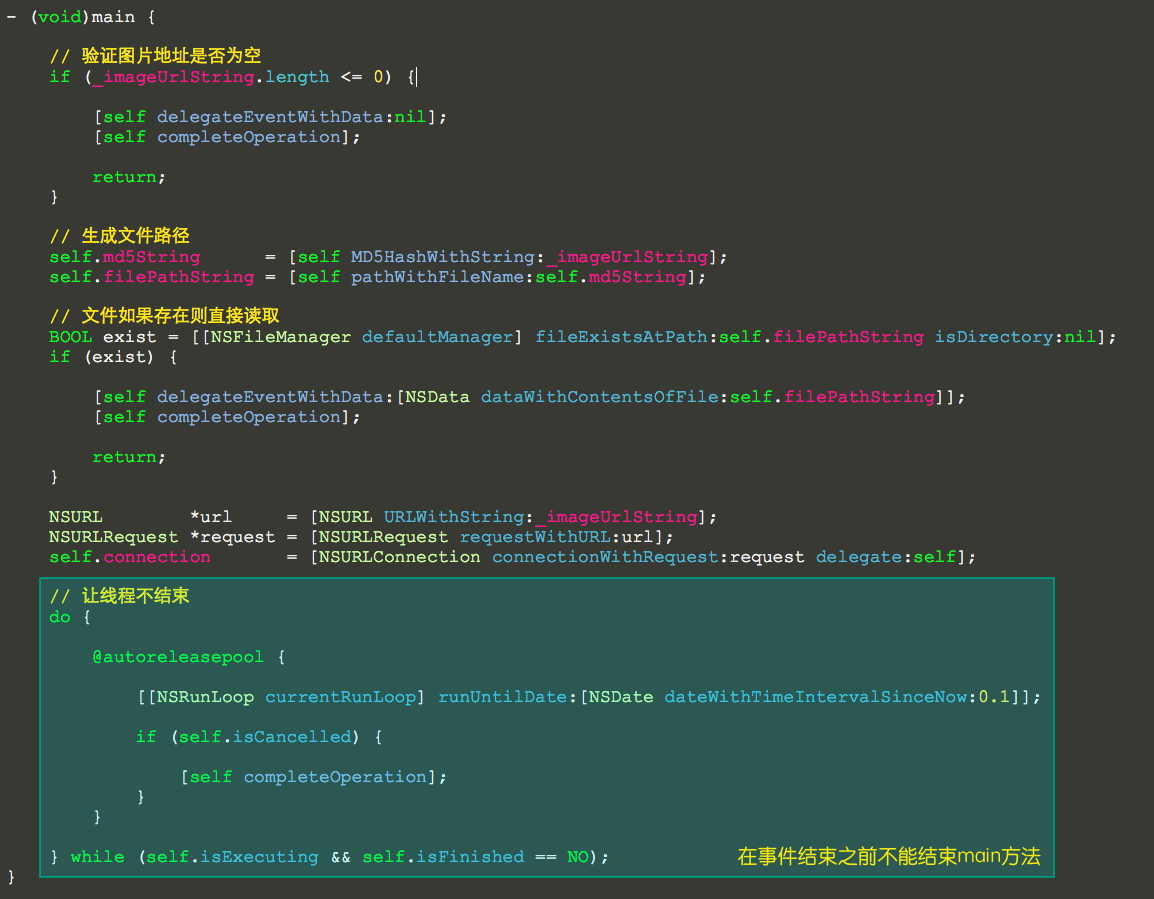Click "self.isCancelled" condition
The width and height of the screenshot is (1154, 899).
point(265,736)
